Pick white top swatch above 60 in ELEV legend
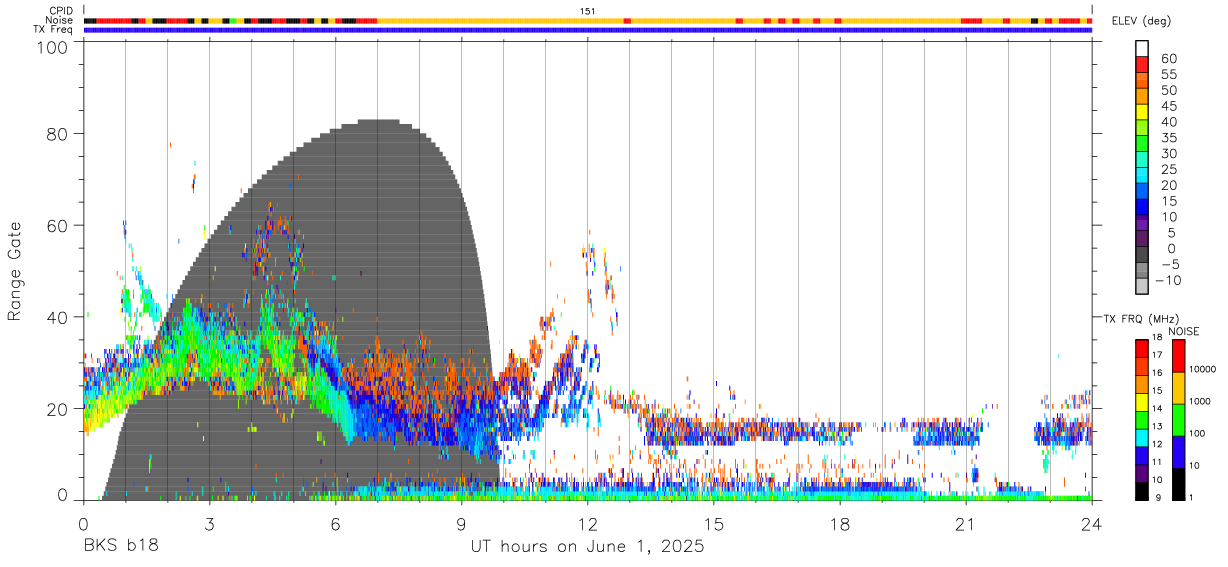 [x=1142, y=49]
